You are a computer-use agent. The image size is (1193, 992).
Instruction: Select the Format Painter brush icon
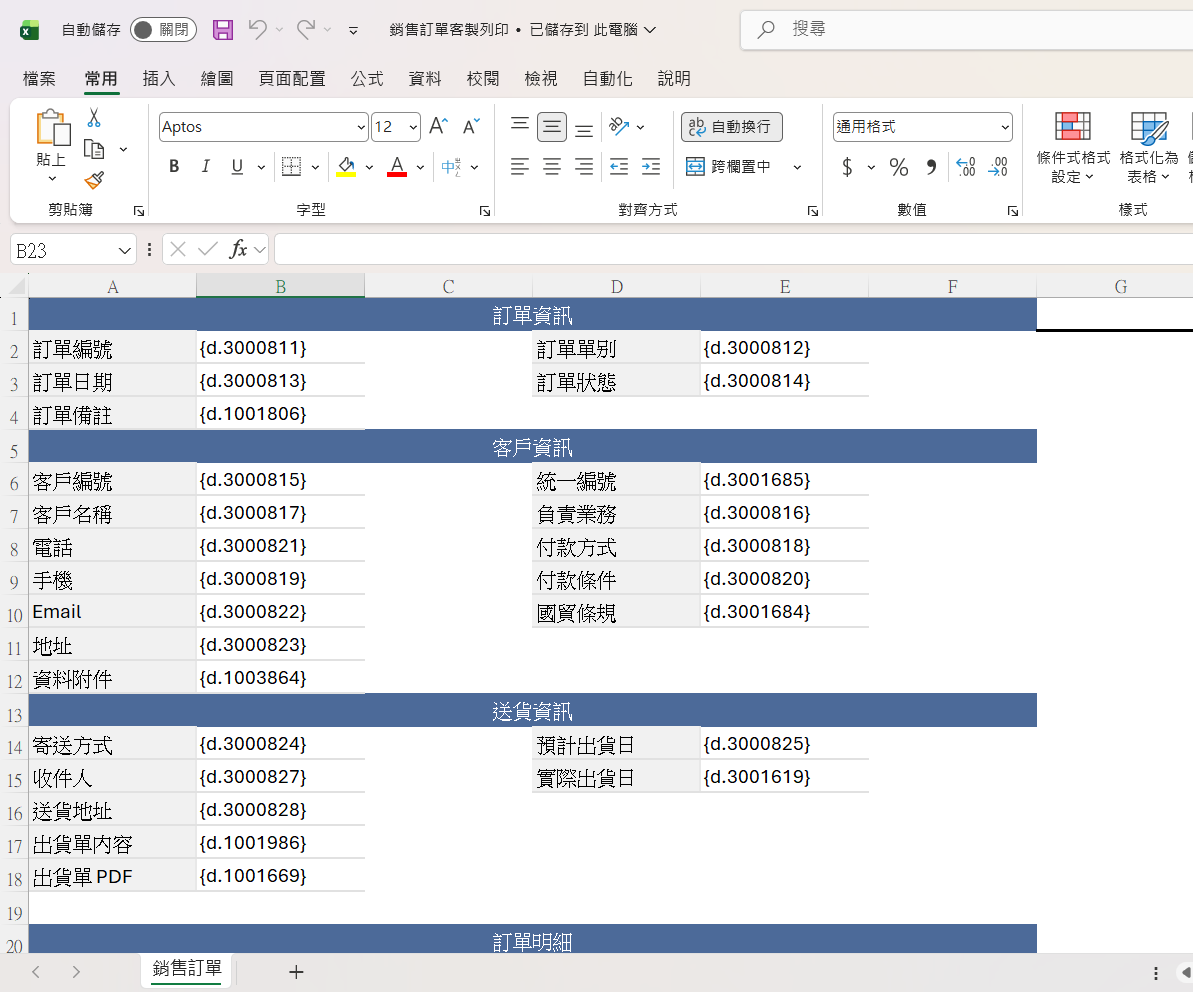pyautogui.click(x=94, y=180)
